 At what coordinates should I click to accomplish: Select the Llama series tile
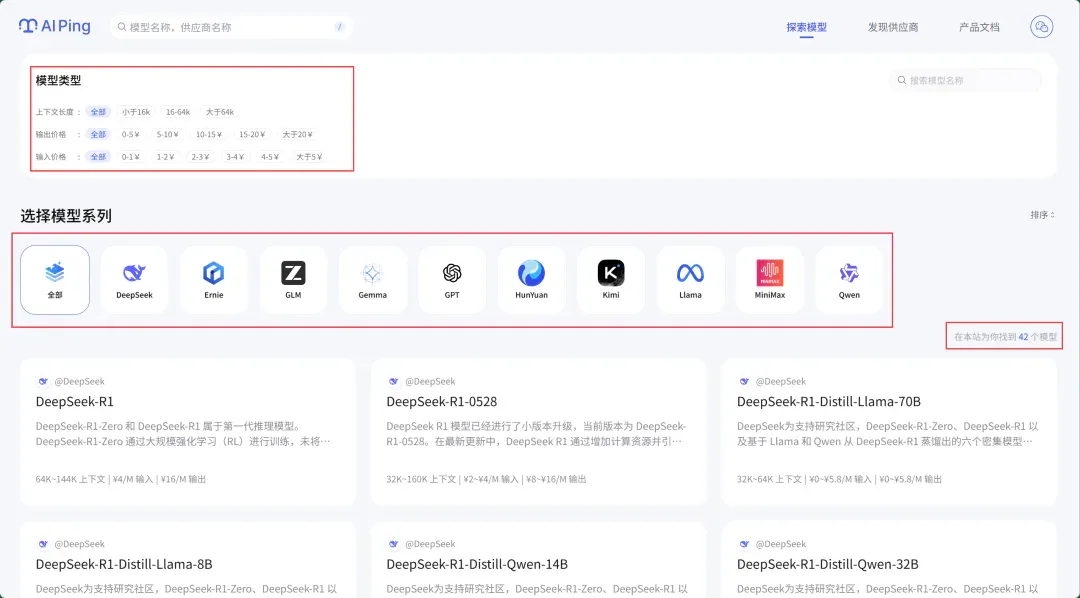690,280
